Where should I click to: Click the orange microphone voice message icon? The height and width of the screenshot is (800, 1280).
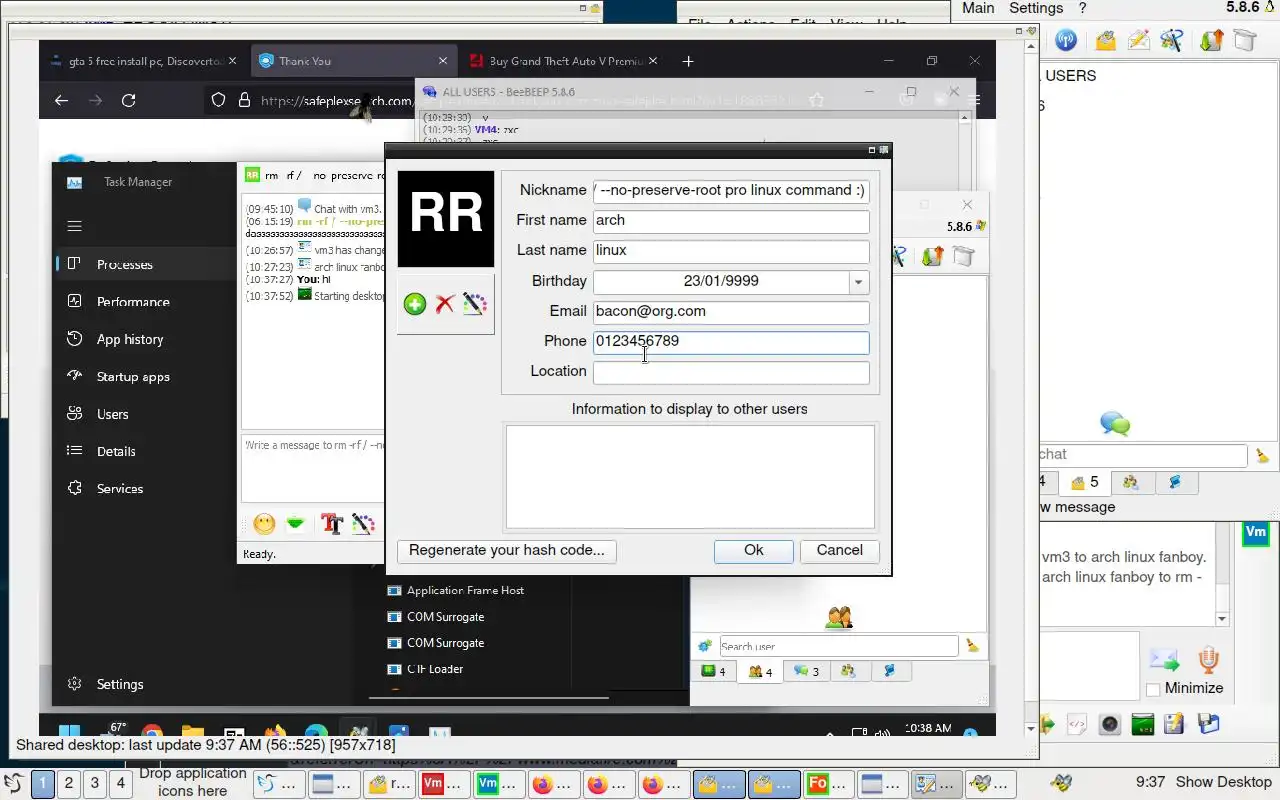[1208, 659]
